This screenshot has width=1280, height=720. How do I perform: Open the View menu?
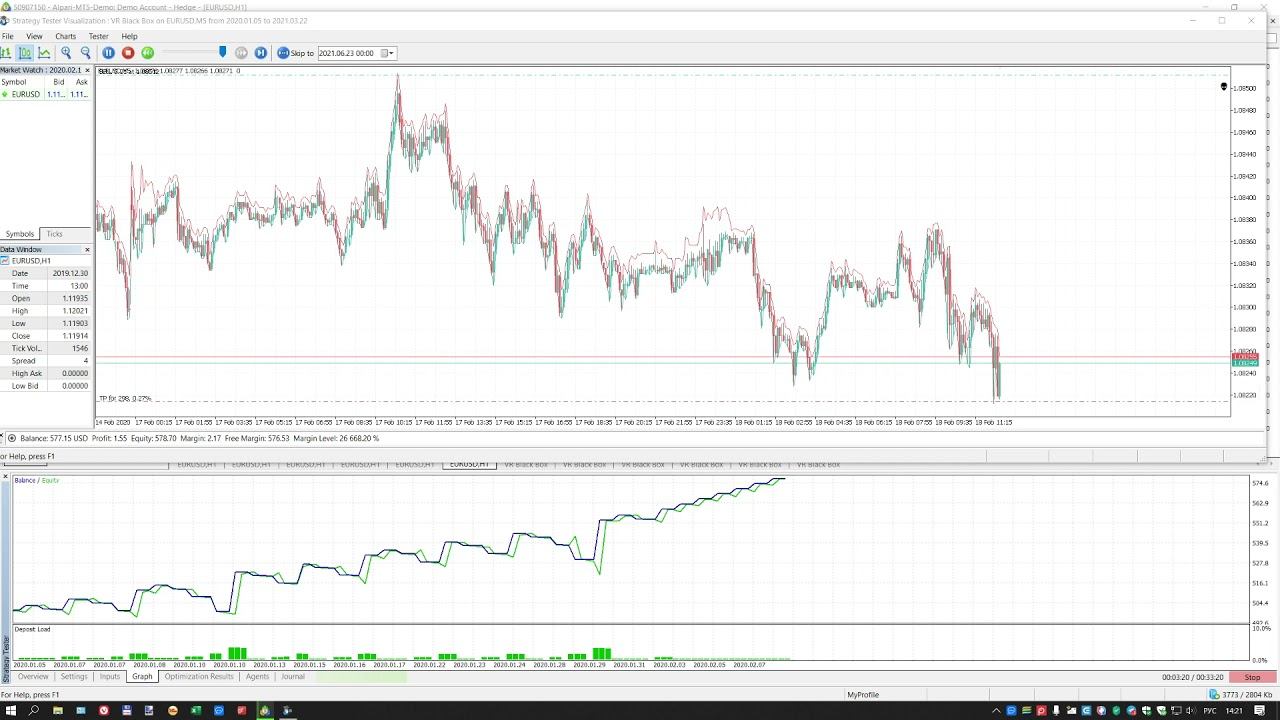coord(34,36)
